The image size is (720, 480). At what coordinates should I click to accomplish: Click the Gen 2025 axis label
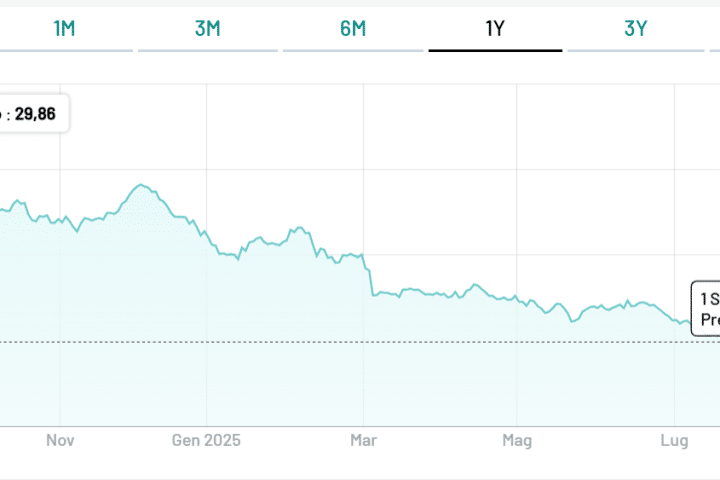[206, 440]
